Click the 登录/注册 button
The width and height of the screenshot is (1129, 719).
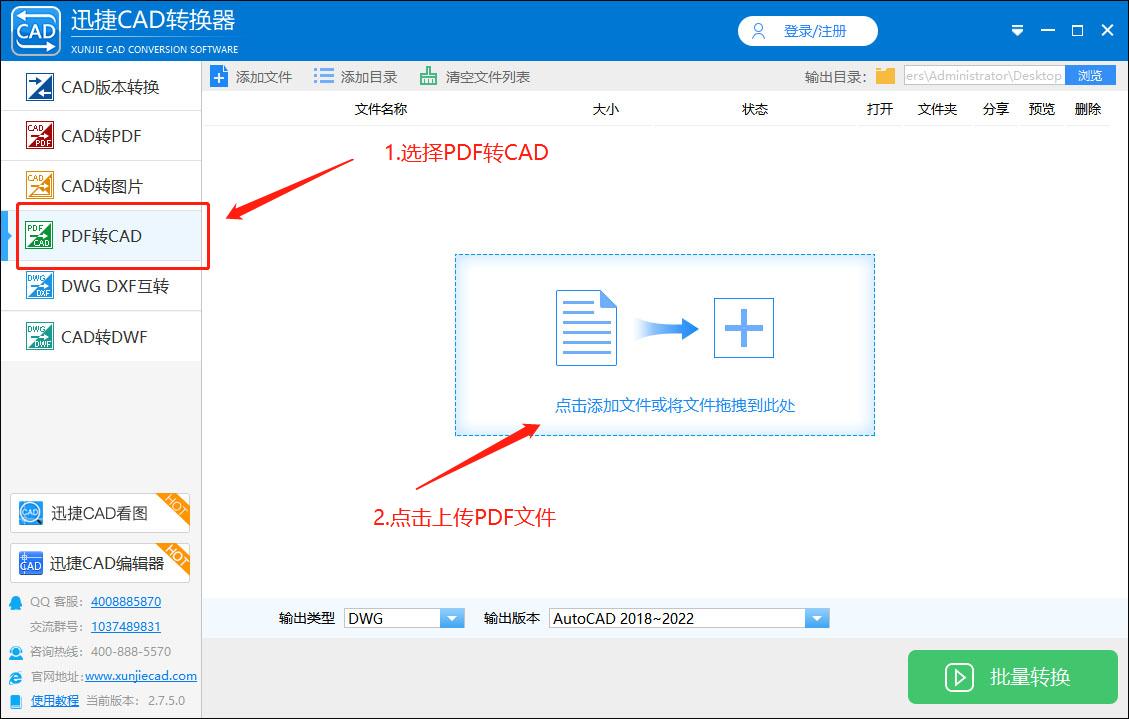click(x=807, y=31)
